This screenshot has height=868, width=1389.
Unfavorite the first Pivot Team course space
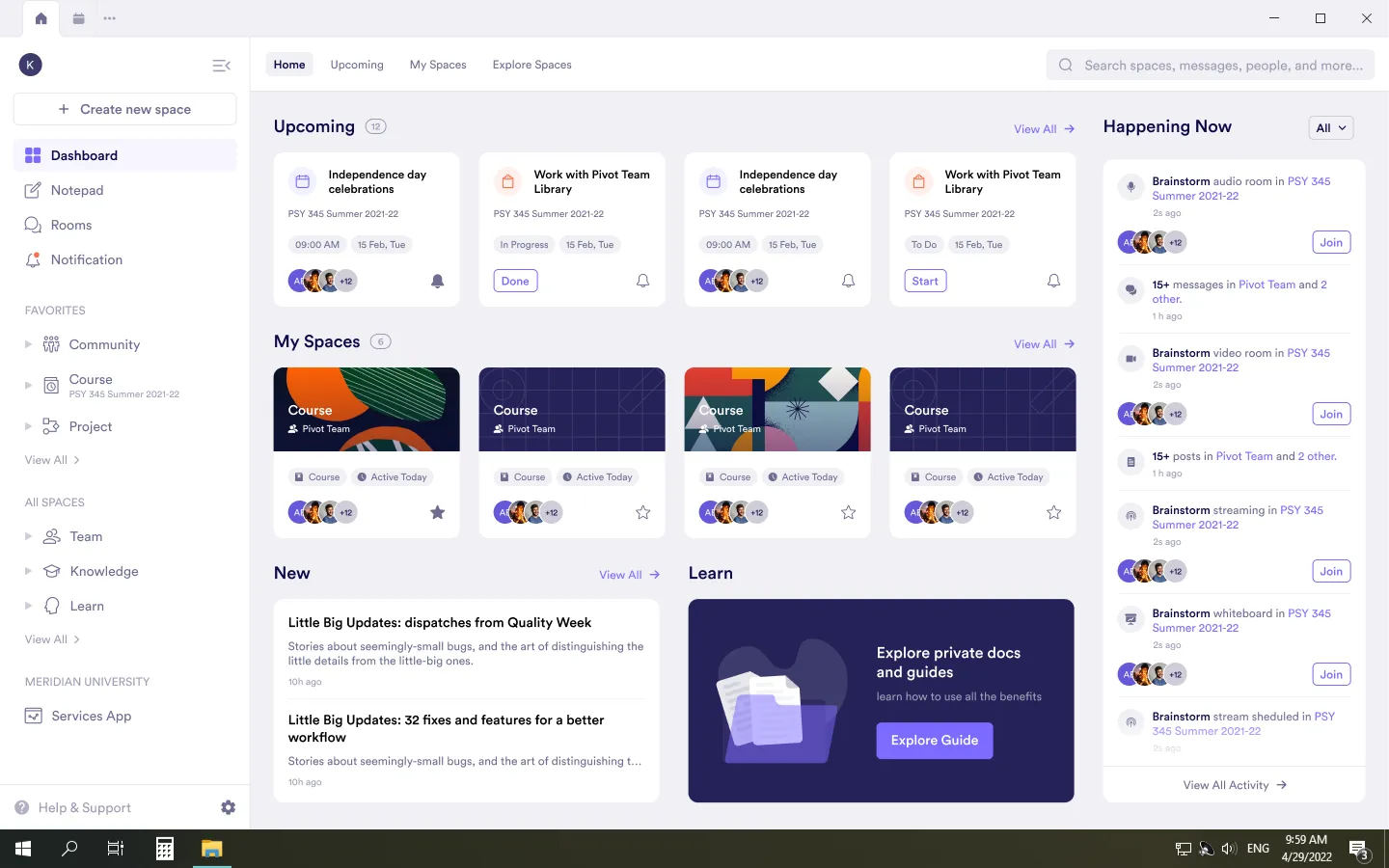tap(437, 512)
